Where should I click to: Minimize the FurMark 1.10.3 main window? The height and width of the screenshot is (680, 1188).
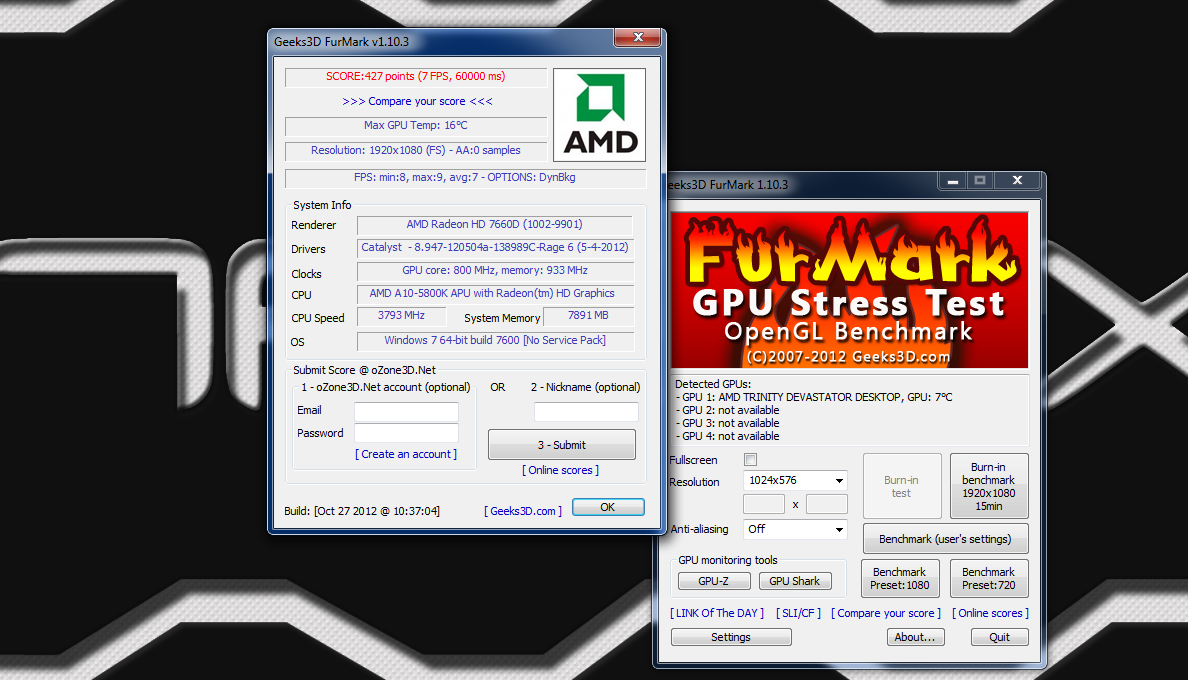point(953,181)
